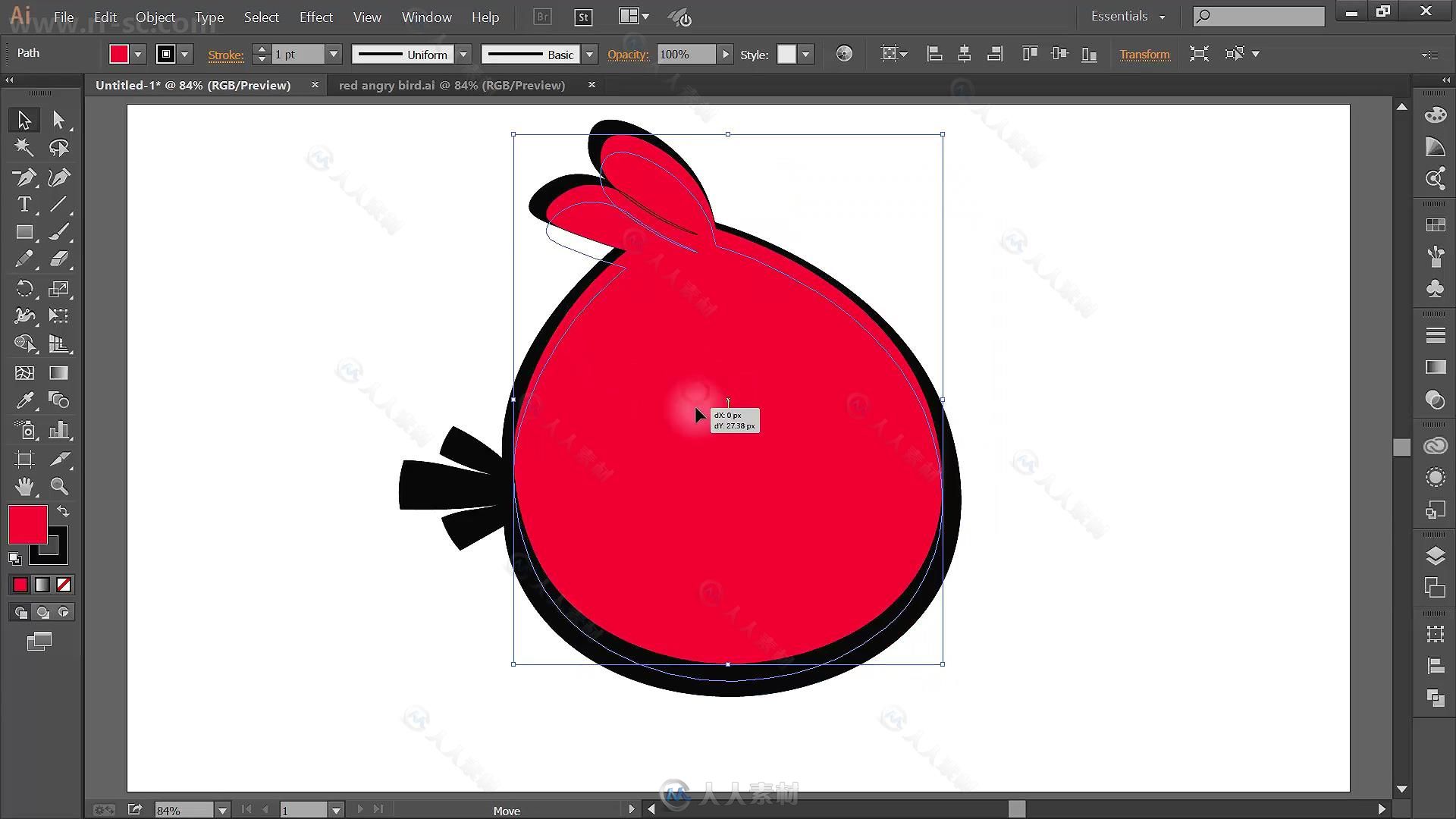This screenshot has height=819, width=1456.
Task: Switch to Untitled-1 document tab
Action: 193,85
